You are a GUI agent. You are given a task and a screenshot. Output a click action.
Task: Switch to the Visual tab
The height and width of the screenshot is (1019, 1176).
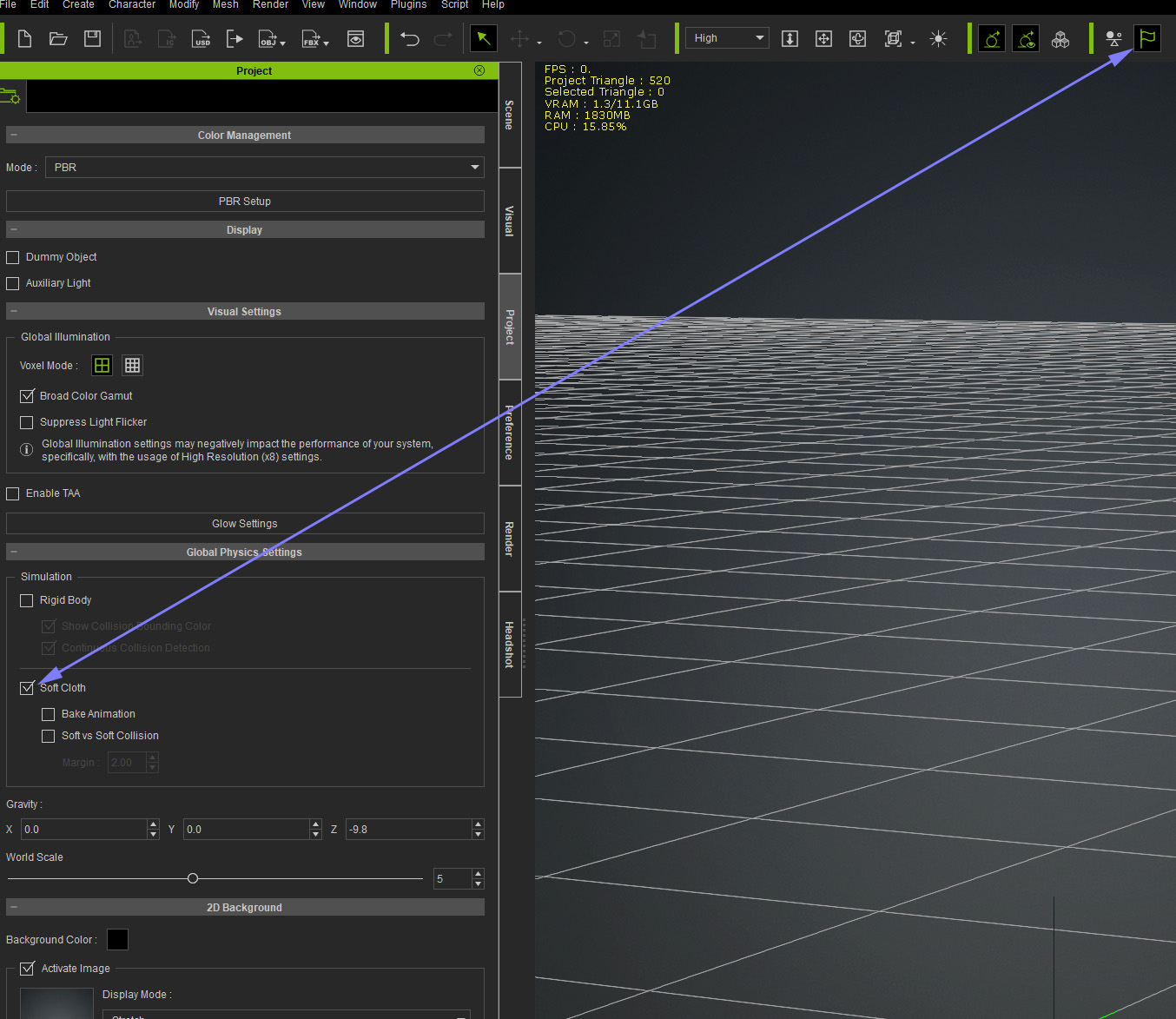coord(510,221)
